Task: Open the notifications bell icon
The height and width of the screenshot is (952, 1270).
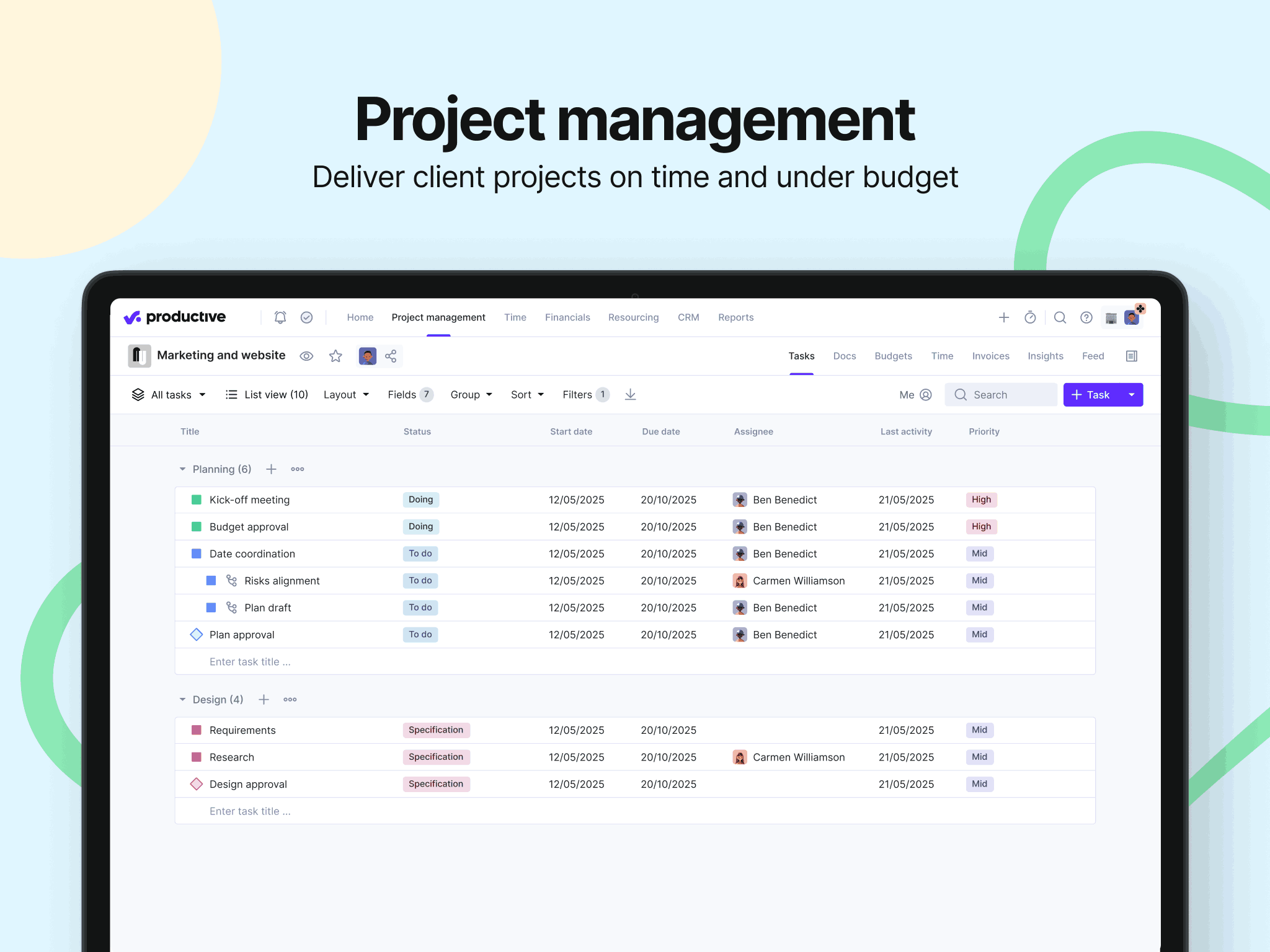Action: pyautogui.click(x=280, y=317)
